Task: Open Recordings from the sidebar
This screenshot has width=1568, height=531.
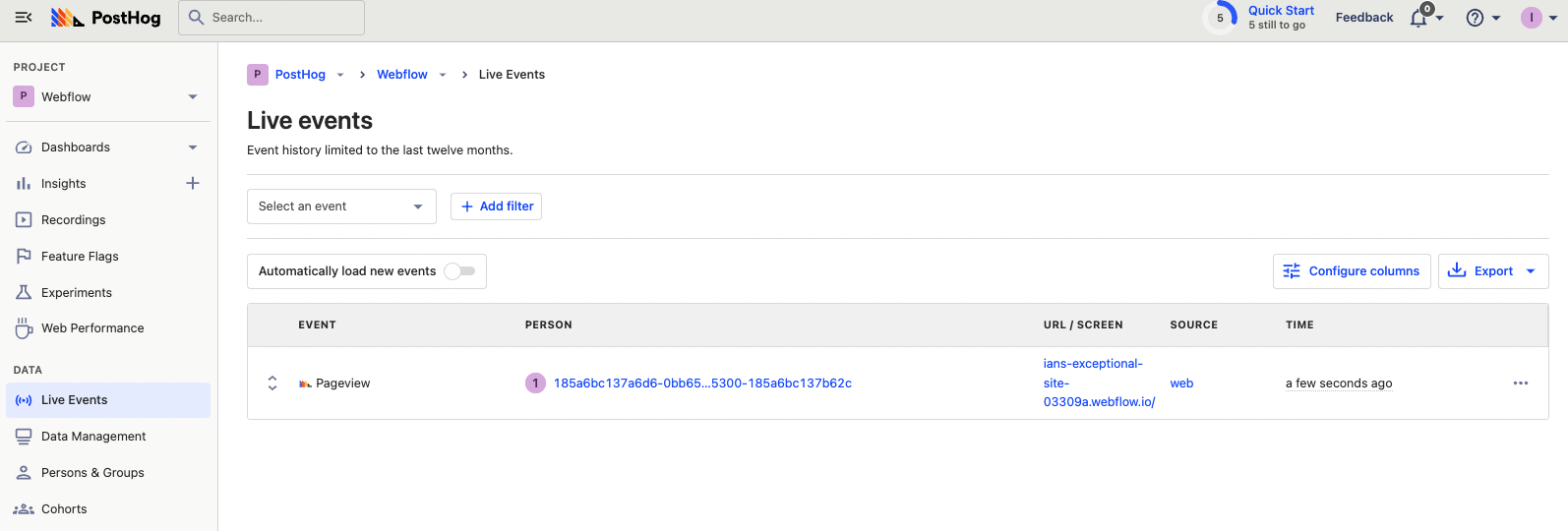Action: click(x=73, y=220)
